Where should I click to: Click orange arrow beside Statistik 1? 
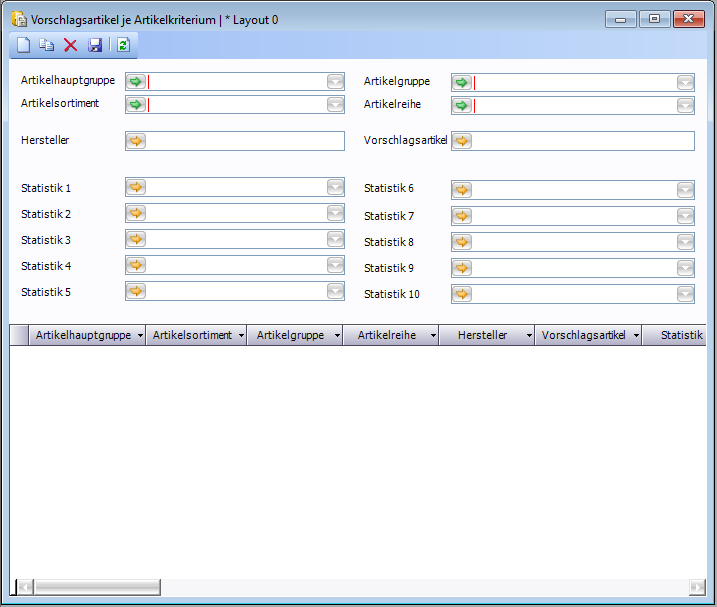136,187
